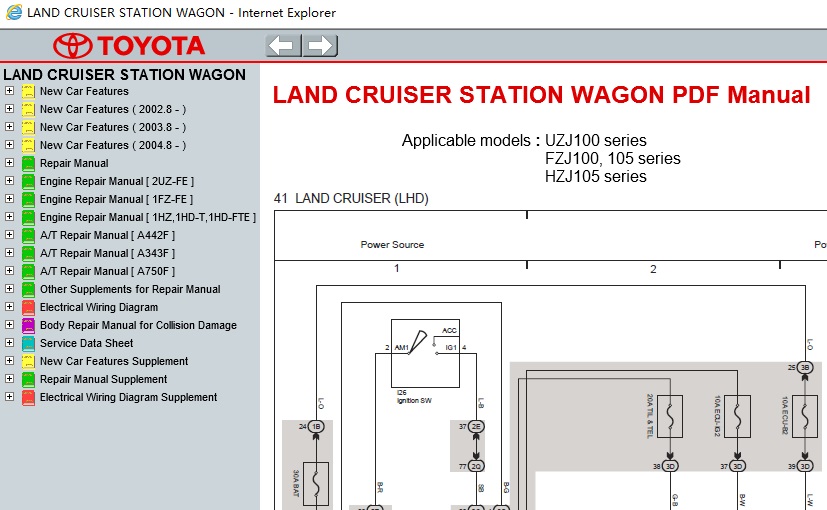The width and height of the screenshot is (827, 510).
Task: Open Engine Repair Manual [ 1HZ,1HD-T,1HD-FTE ]
Action: [x=148, y=217]
